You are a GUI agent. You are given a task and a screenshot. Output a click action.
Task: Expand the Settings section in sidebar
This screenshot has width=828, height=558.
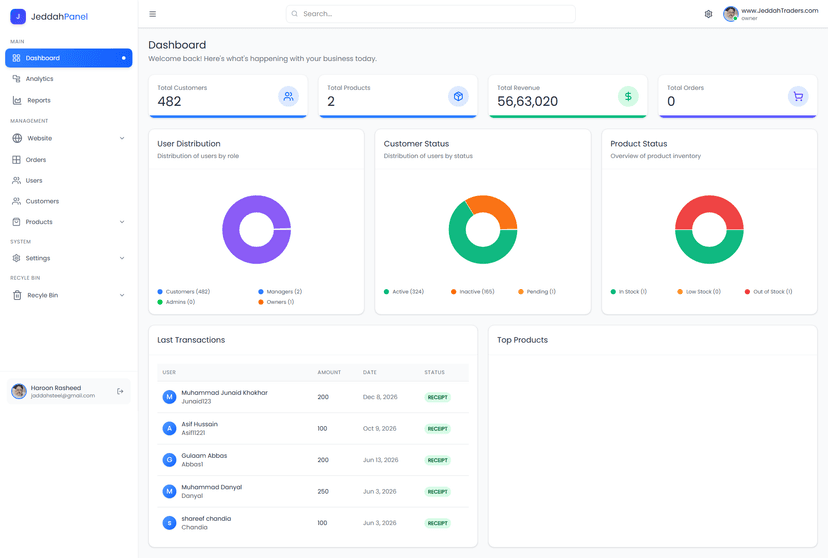pos(69,258)
